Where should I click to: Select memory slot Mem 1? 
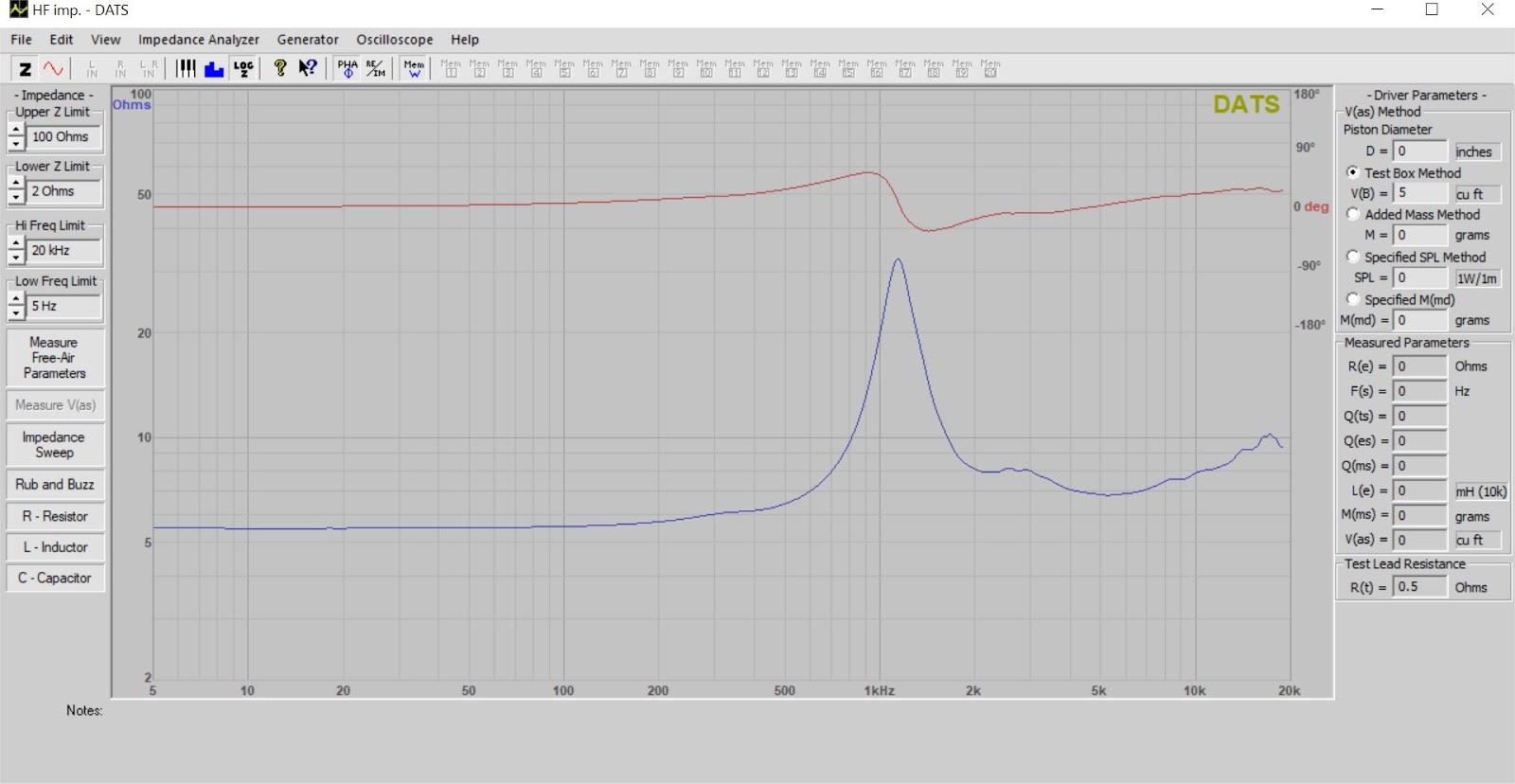(451, 68)
